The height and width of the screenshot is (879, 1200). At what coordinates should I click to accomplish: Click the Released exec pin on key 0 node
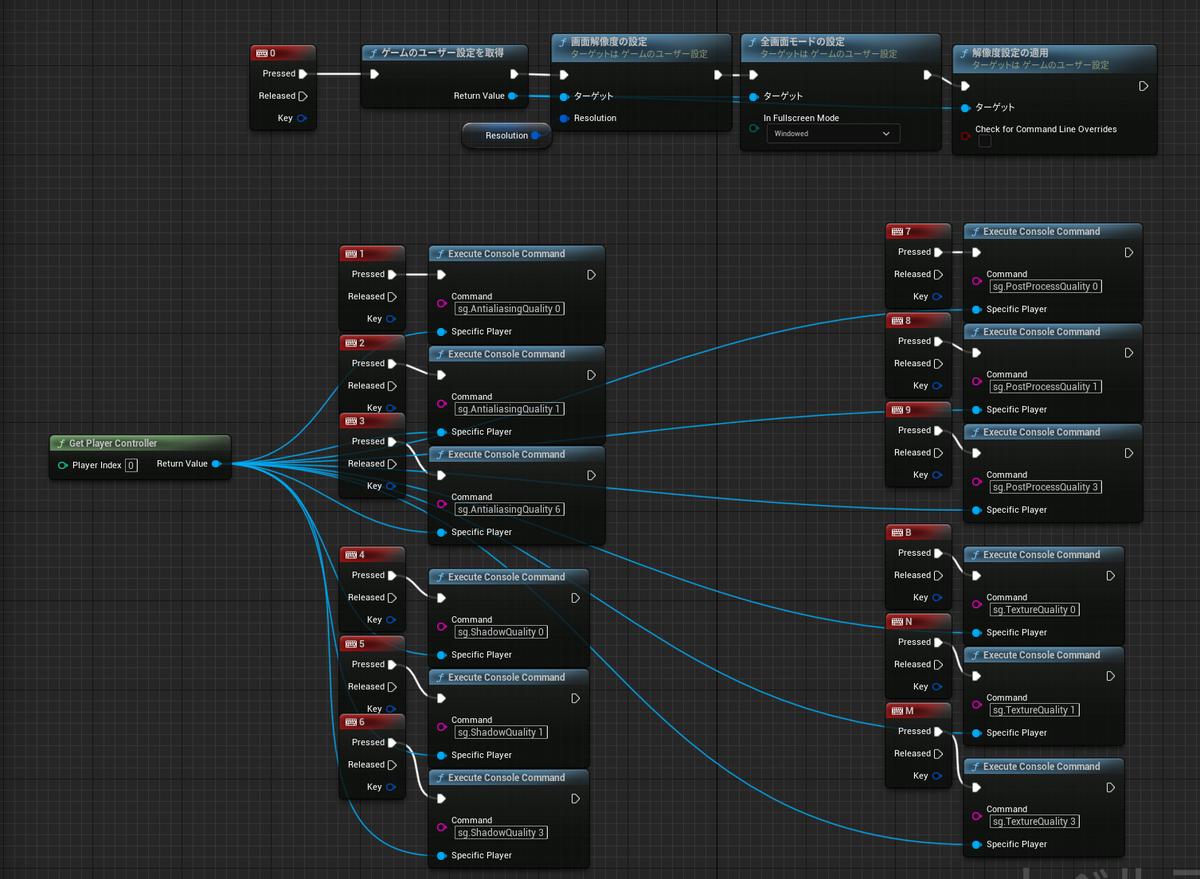[x=303, y=96]
